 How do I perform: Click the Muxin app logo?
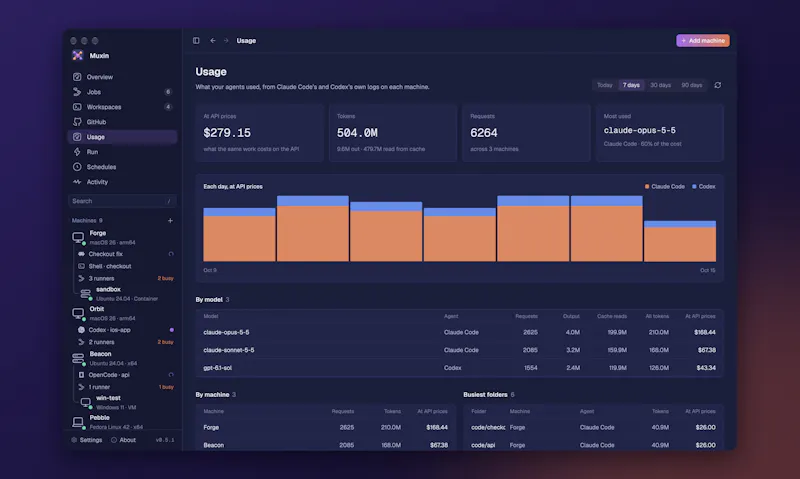78,56
